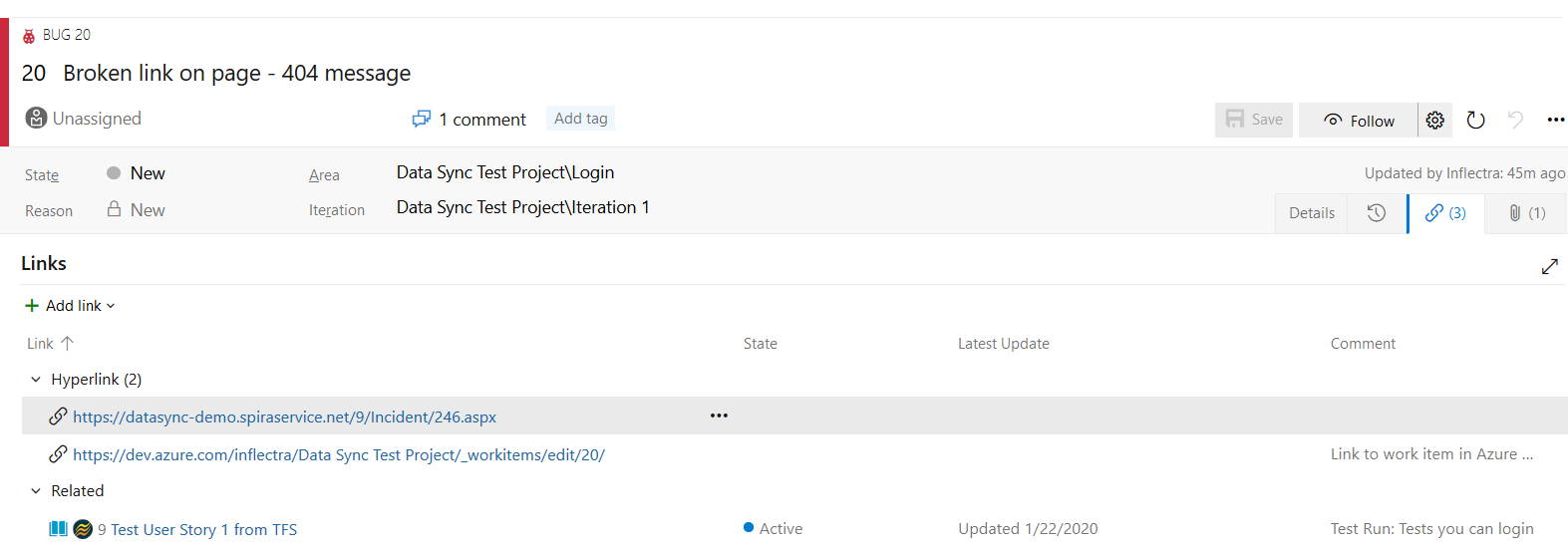This screenshot has width=1568, height=554.
Task: Click the Add tag button
Action: [x=580, y=119]
